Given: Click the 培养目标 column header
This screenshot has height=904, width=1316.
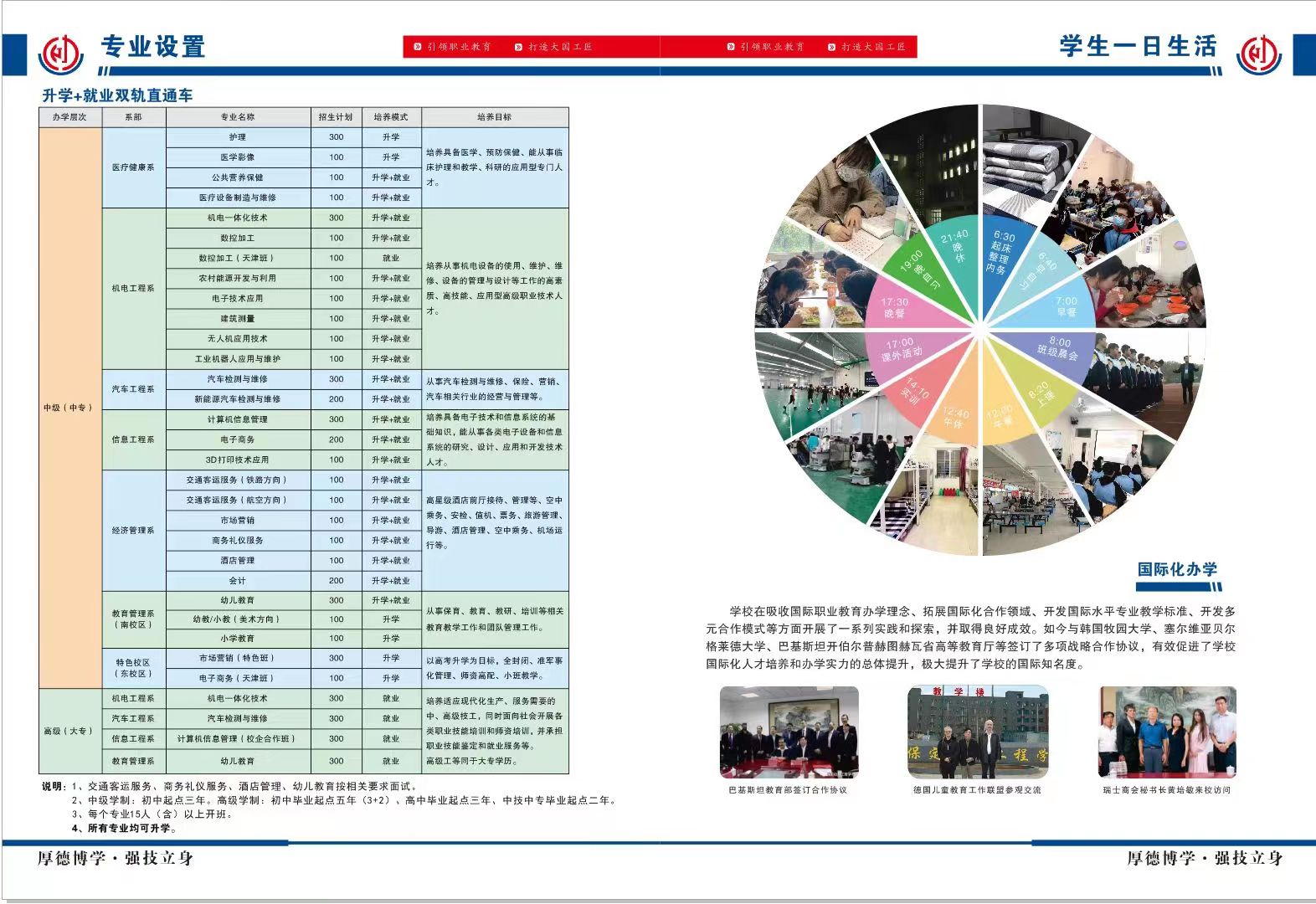Looking at the screenshot, I should coord(494,117).
